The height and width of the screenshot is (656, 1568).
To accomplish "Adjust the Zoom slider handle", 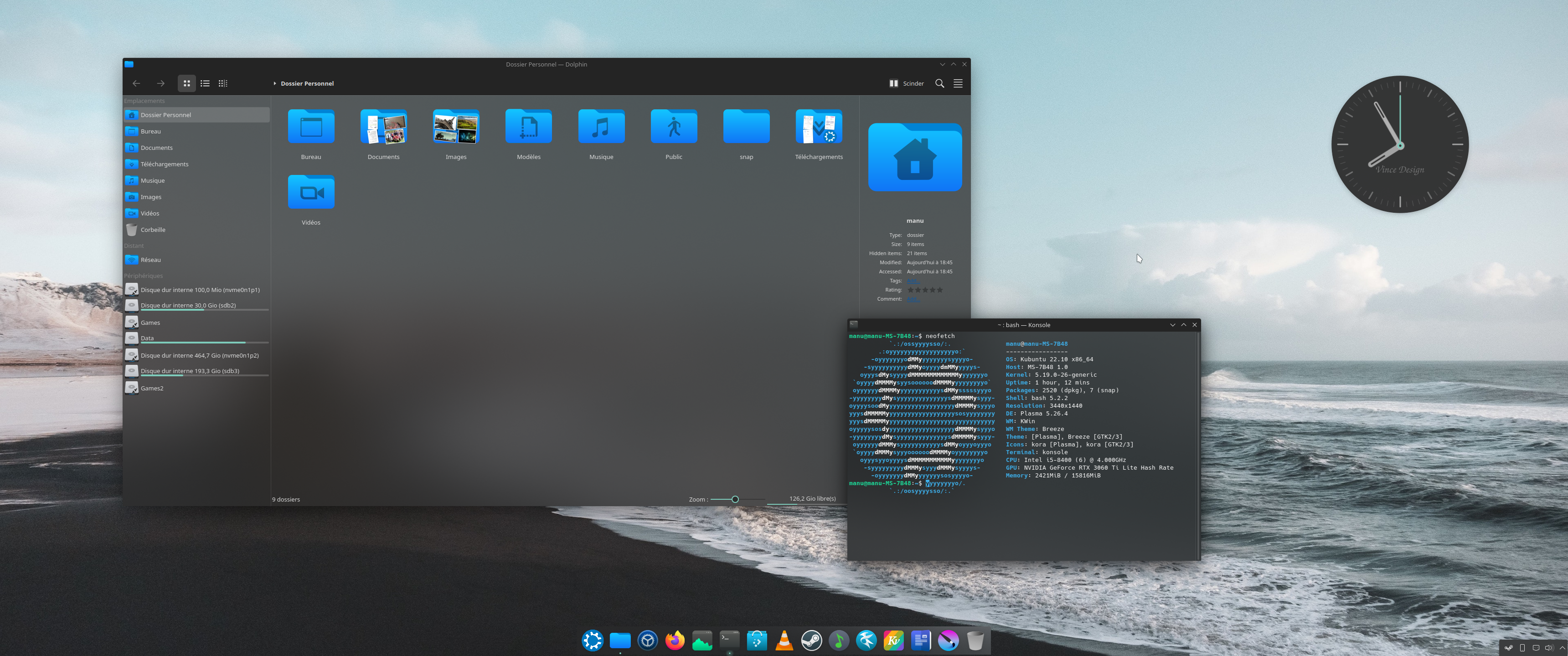I will [x=735, y=499].
